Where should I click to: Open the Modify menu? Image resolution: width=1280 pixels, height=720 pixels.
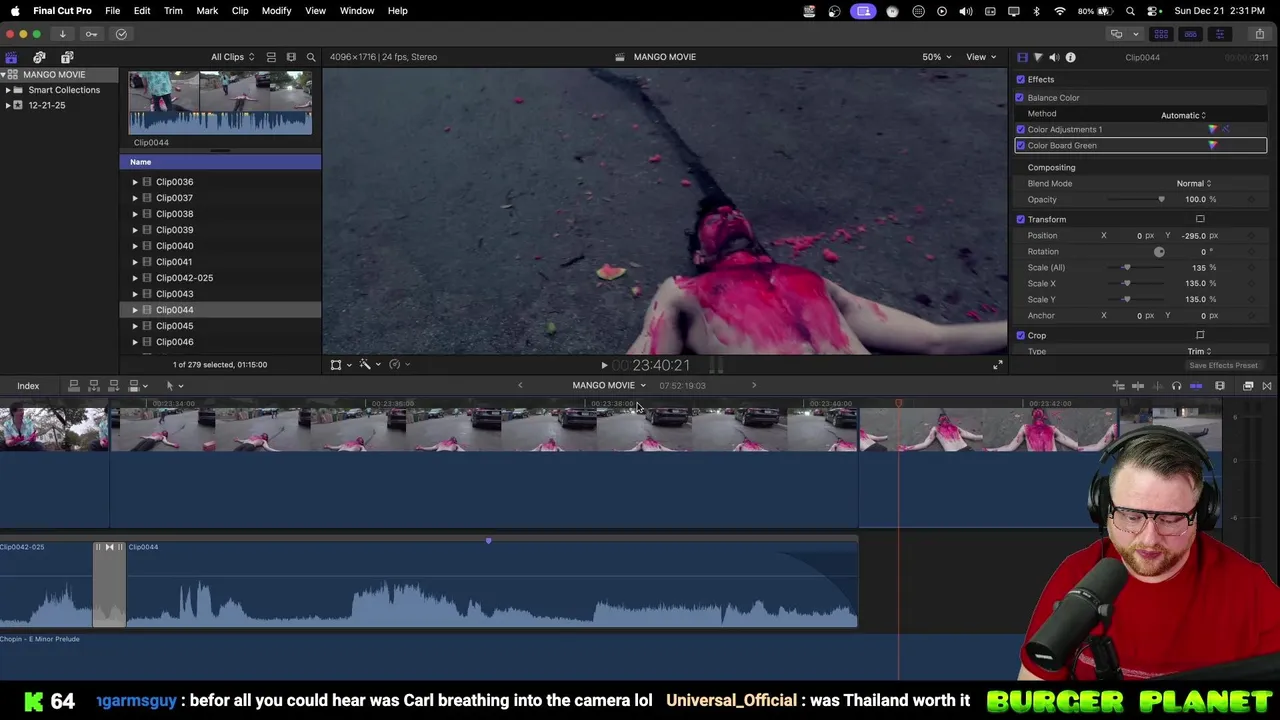(x=276, y=11)
